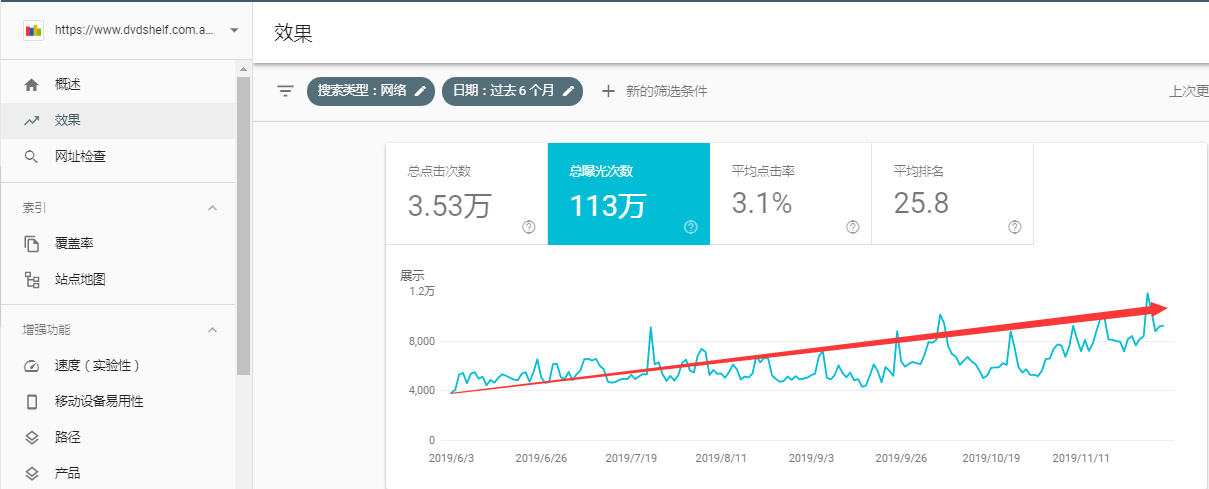The width and height of the screenshot is (1209, 489).
Task: Select the site URL https://www.dvdshelf.com.a...
Action: (x=134, y=30)
